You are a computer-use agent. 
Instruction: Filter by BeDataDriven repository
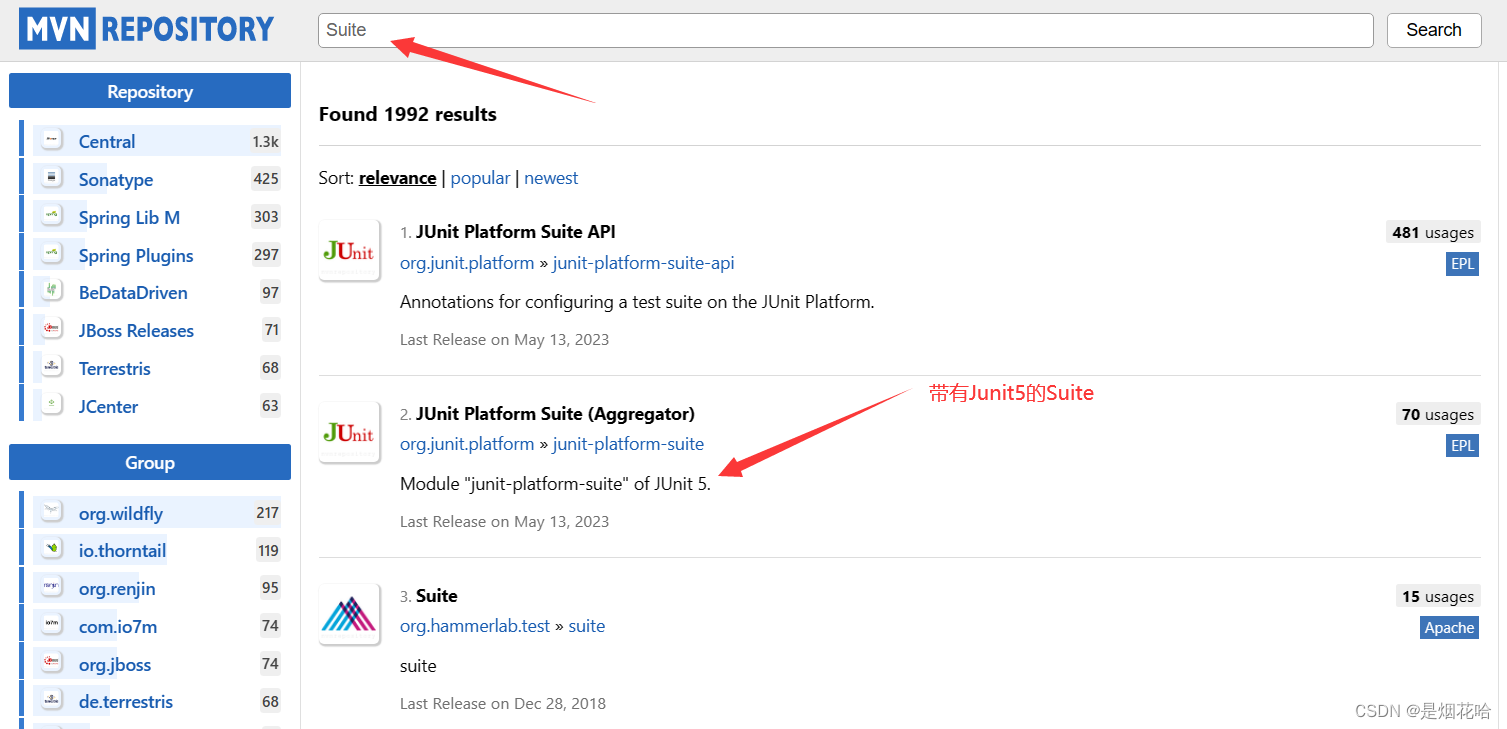(133, 292)
